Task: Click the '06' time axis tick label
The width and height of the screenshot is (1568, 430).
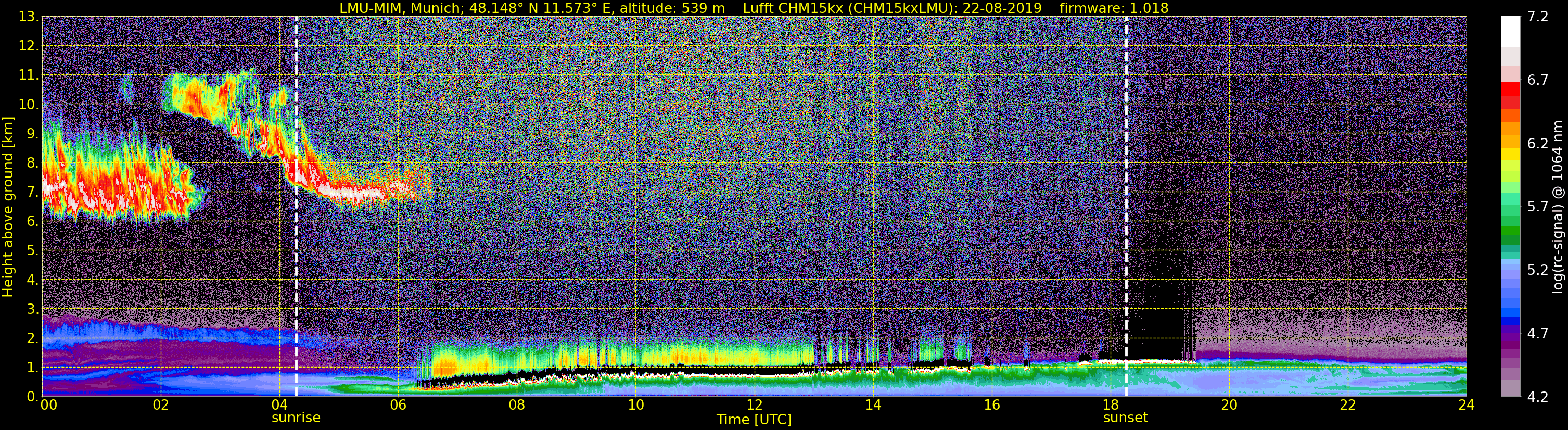Action: [x=398, y=405]
